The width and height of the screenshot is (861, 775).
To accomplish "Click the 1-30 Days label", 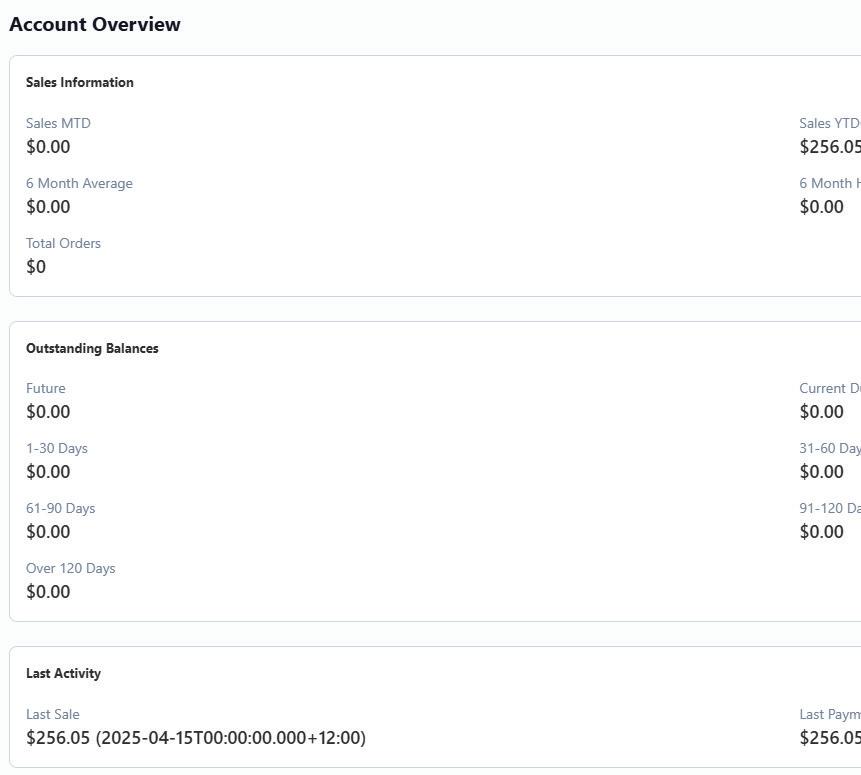I will click(56, 448).
